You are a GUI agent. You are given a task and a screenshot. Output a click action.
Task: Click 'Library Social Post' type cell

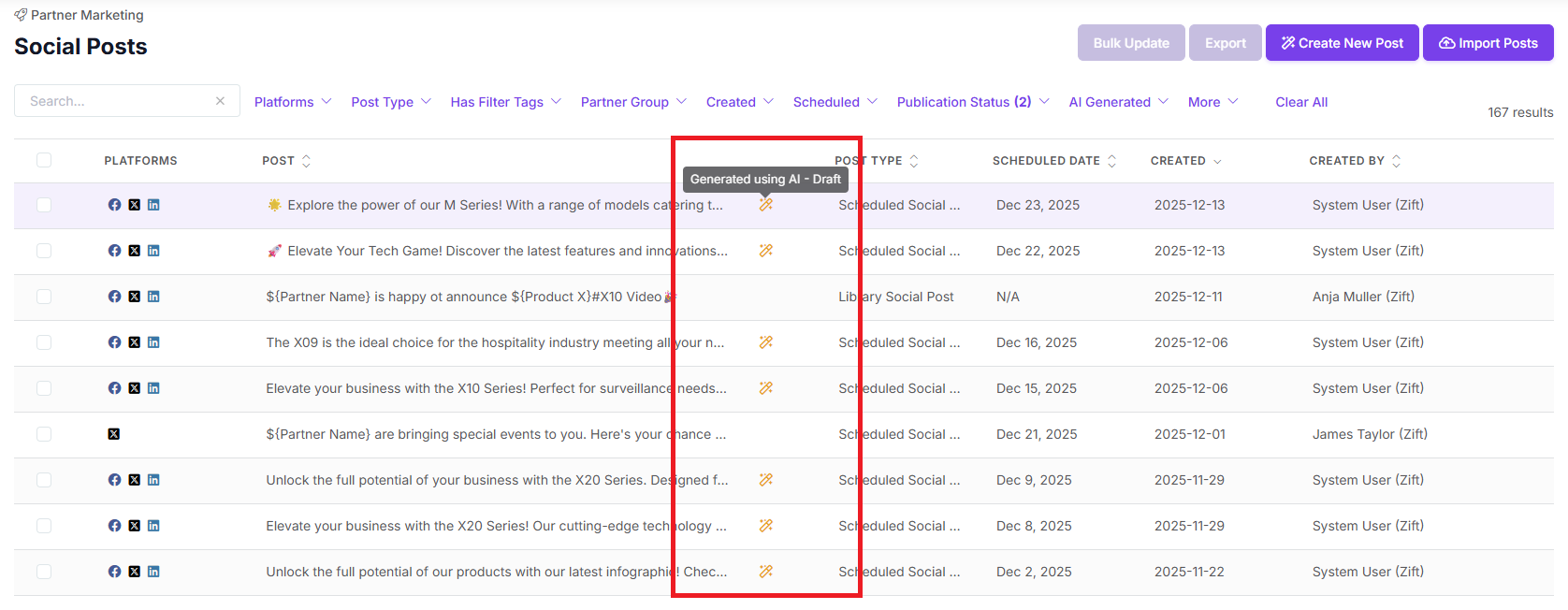(896, 297)
